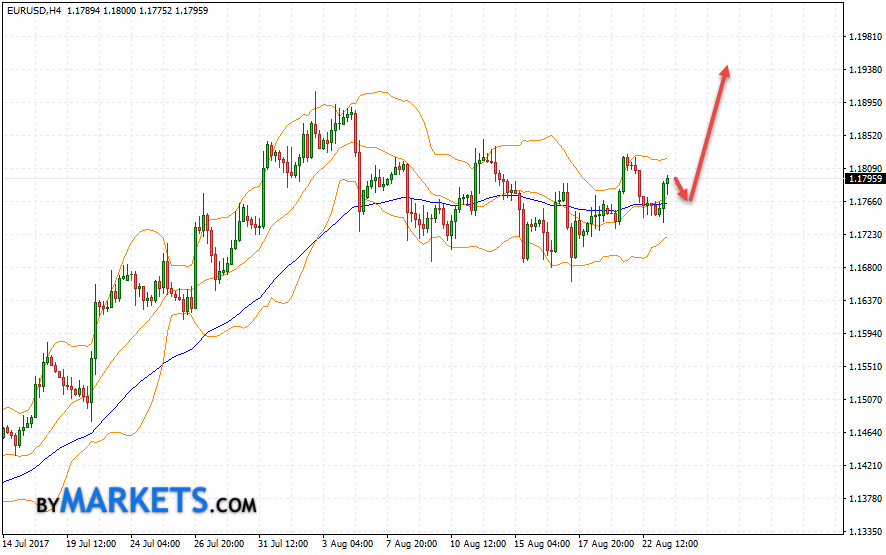Select the 1.16800 price axis label

click(861, 268)
